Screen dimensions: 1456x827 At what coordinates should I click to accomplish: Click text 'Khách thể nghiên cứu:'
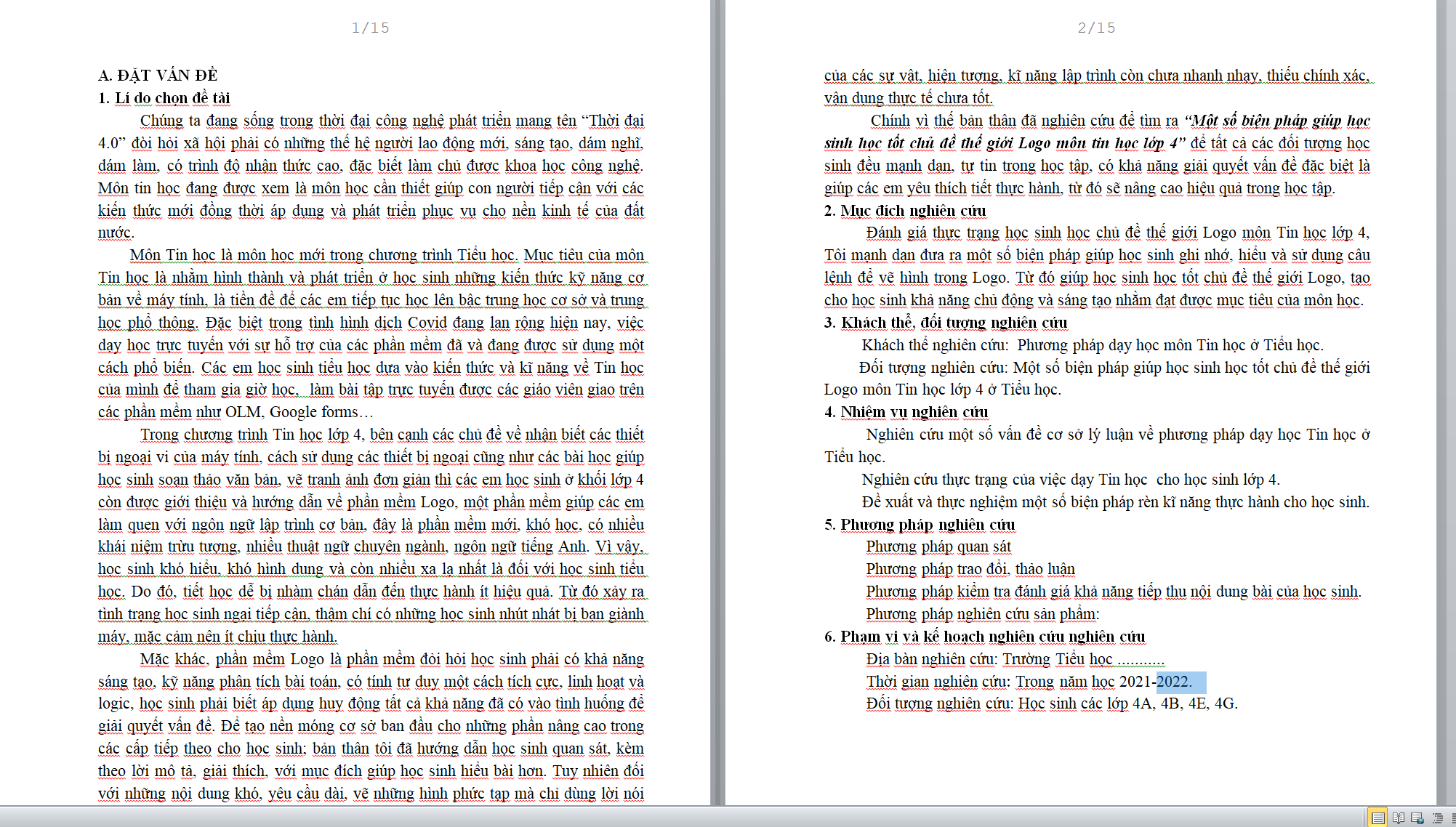point(935,345)
